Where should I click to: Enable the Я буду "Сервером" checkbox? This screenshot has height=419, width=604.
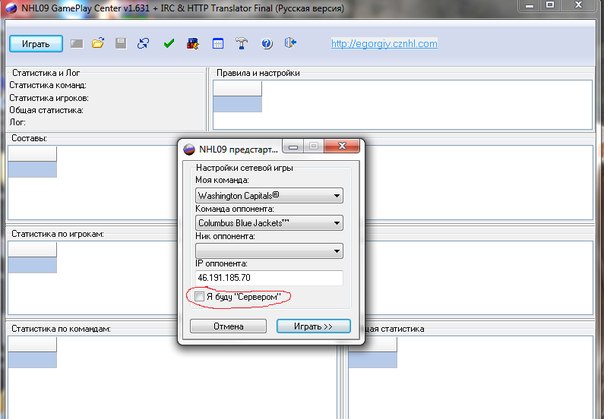tap(199, 297)
